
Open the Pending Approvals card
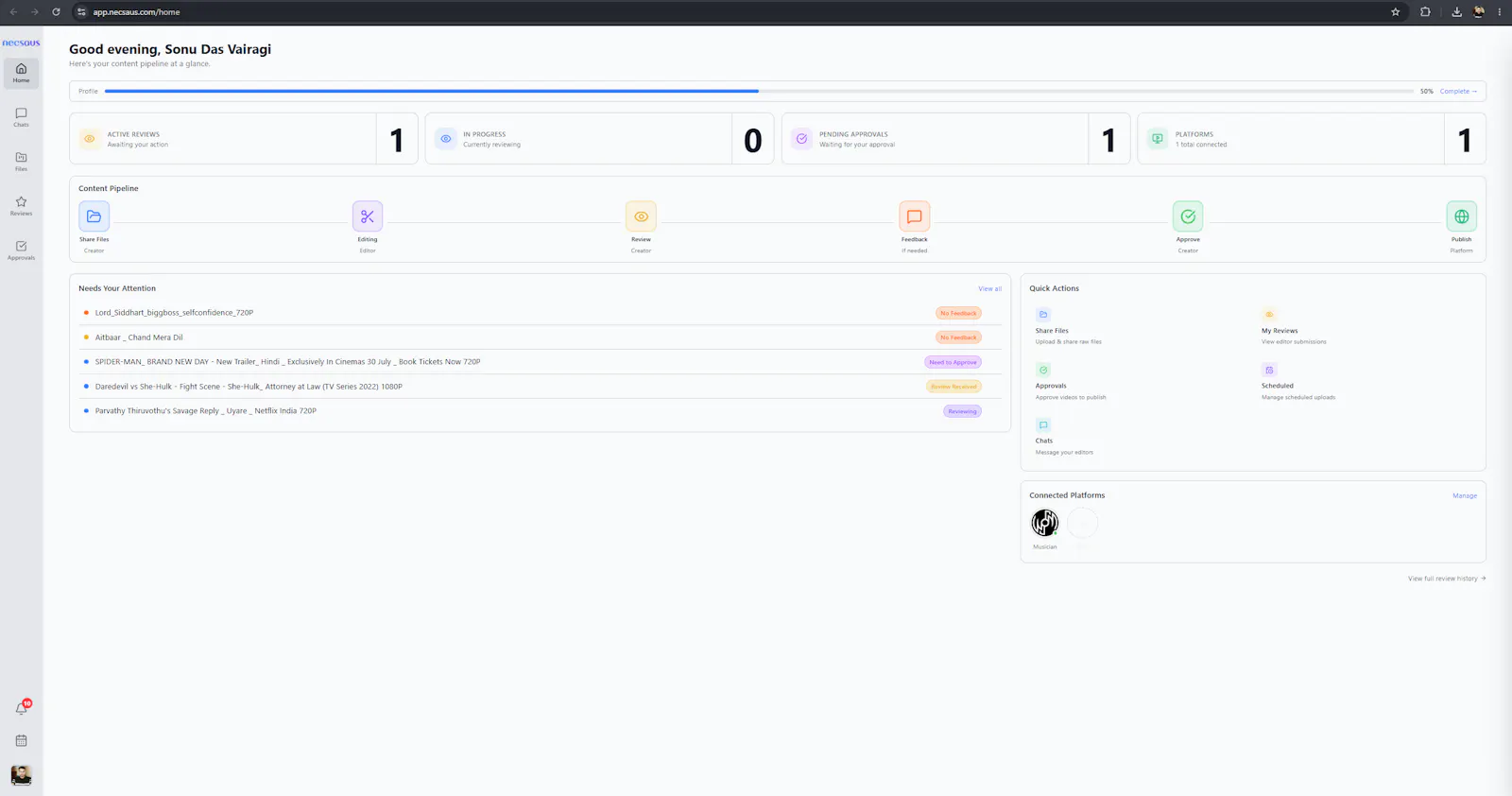coord(955,139)
